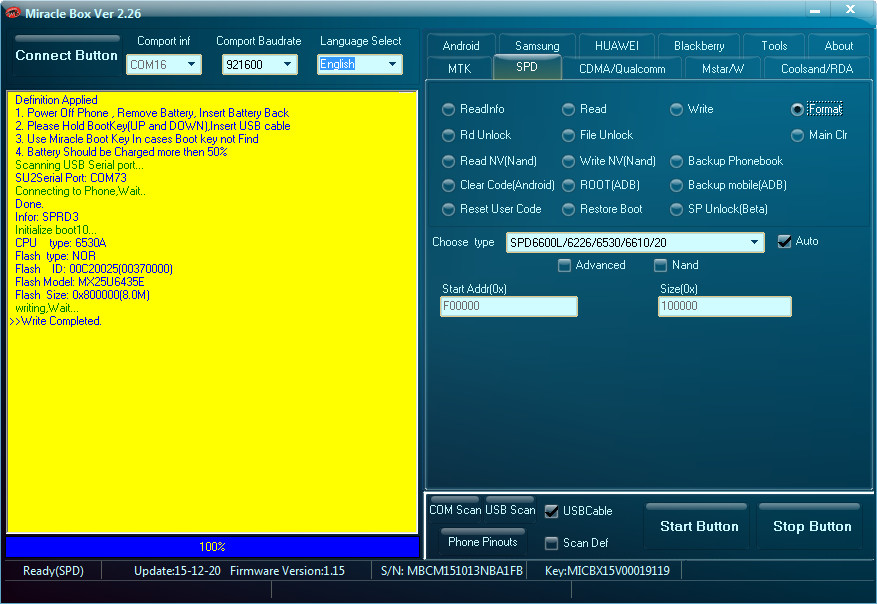Click the Update:15-12-20 status text

177,571
